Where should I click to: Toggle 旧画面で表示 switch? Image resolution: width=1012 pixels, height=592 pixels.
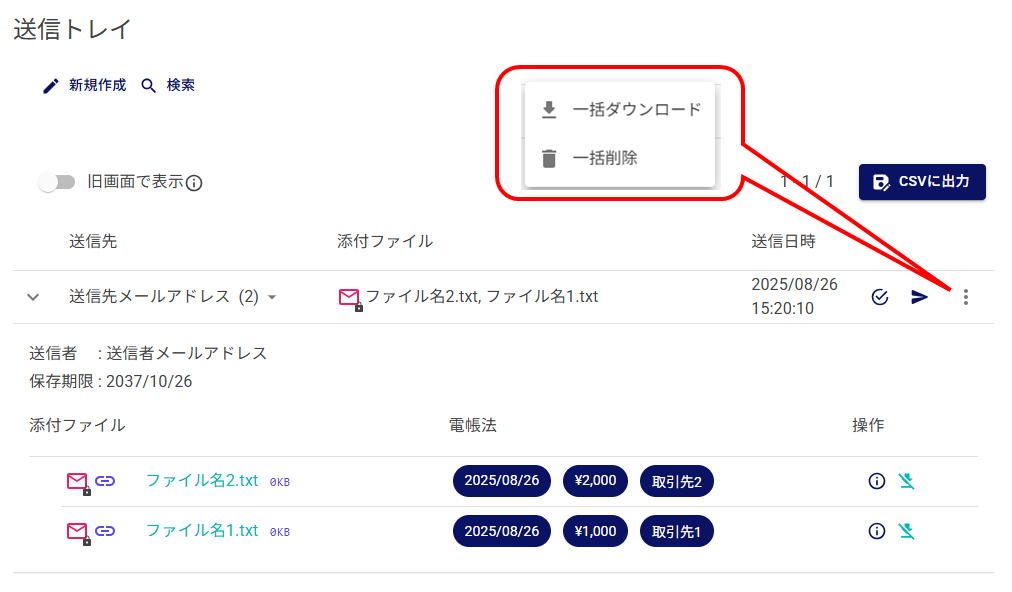(x=57, y=182)
